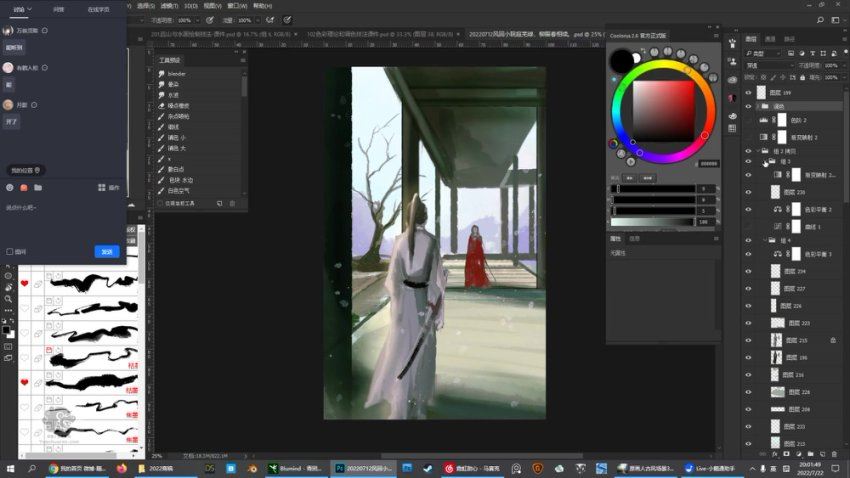Click the create new tool preset icon
Viewport: 850px width, 478px height.
point(220,203)
